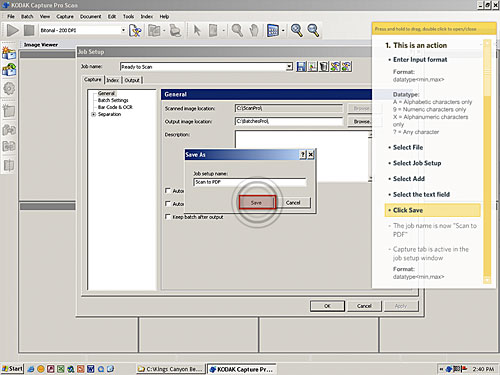Viewport: 500px width, 375px height.
Task: Open the Bitonal - 200 DPI dropdown
Action: (123, 30)
